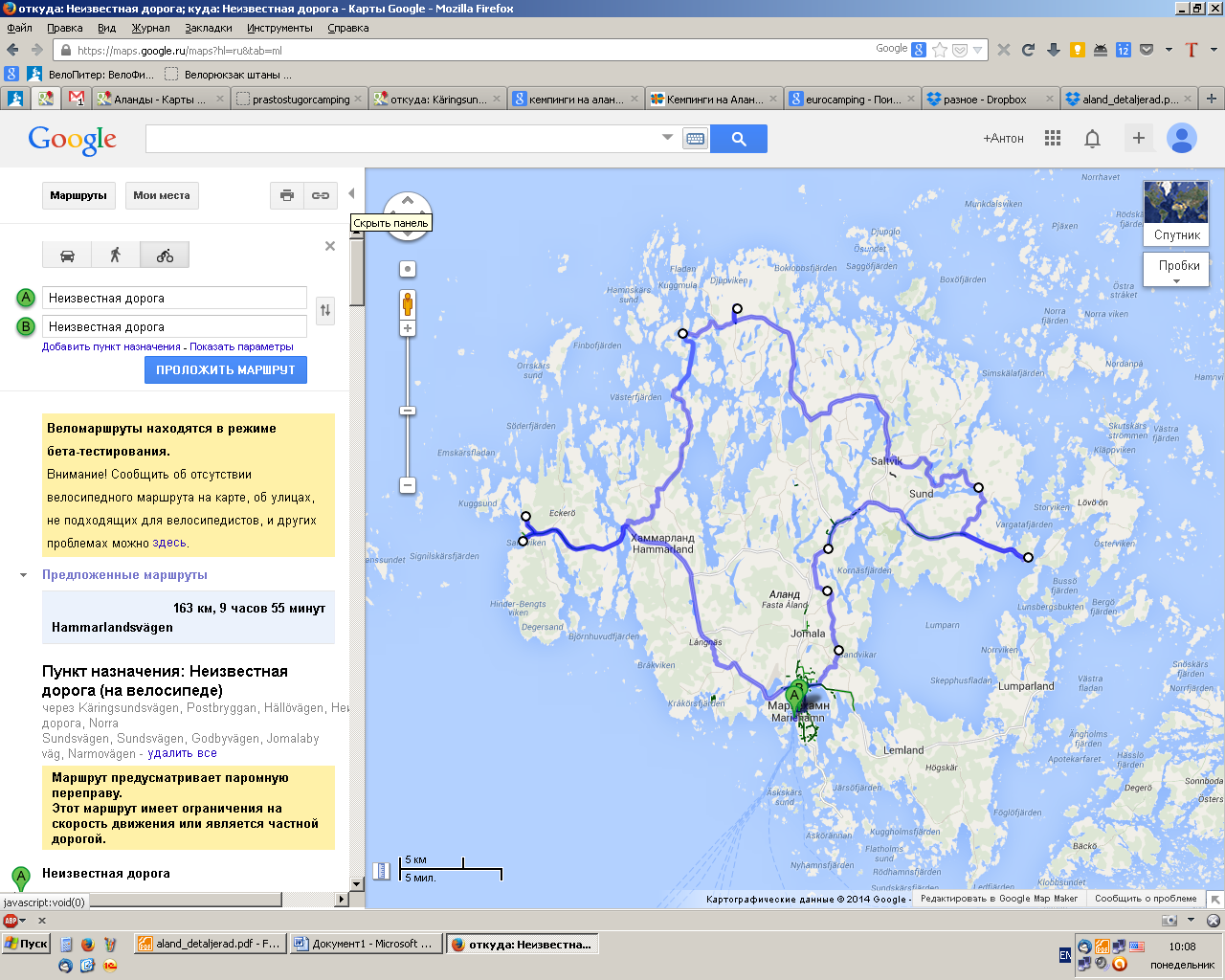Switch to eurocamping tab

pyautogui.click(x=853, y=99)
